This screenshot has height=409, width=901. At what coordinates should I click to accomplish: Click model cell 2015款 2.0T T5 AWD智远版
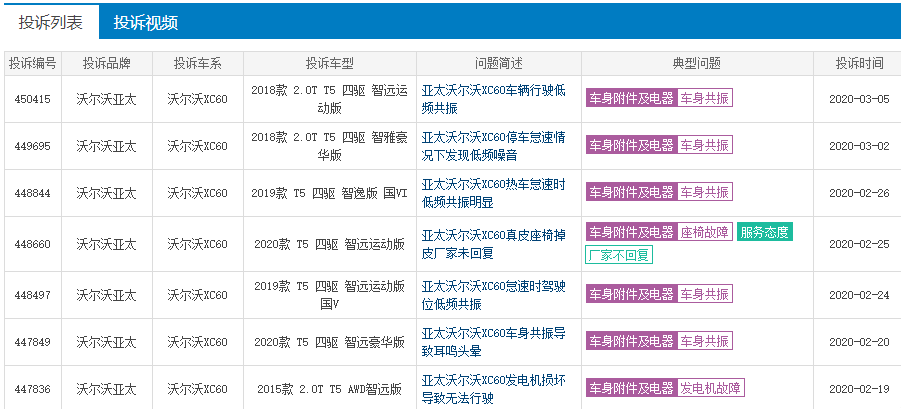click(x=330, y=389)
